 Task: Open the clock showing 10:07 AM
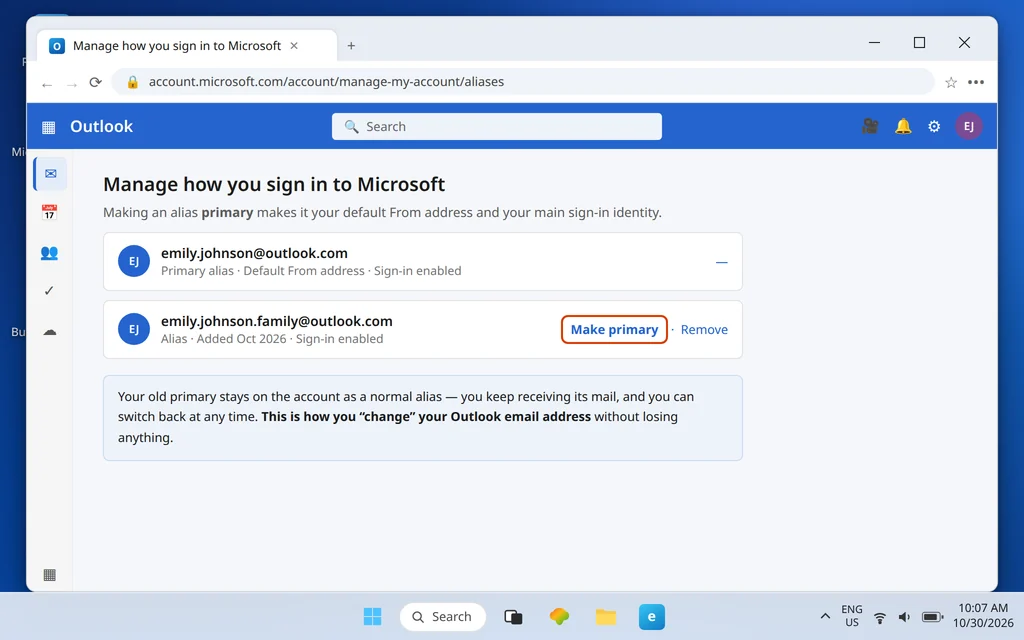tap(983, 616)
